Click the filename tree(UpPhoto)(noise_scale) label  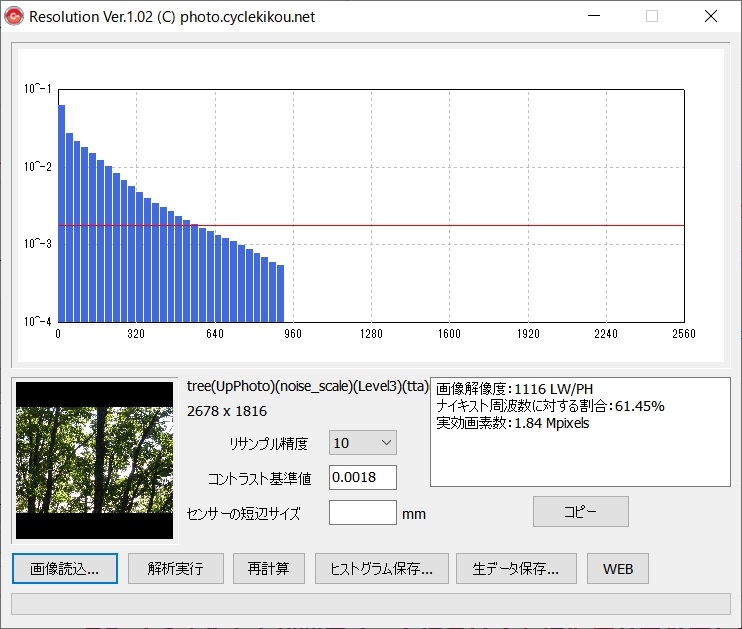point(308,386)
